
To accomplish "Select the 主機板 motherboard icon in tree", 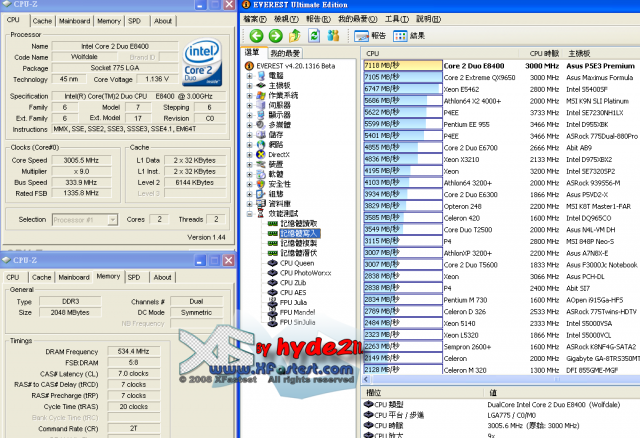I will click(x=261, y=85).
